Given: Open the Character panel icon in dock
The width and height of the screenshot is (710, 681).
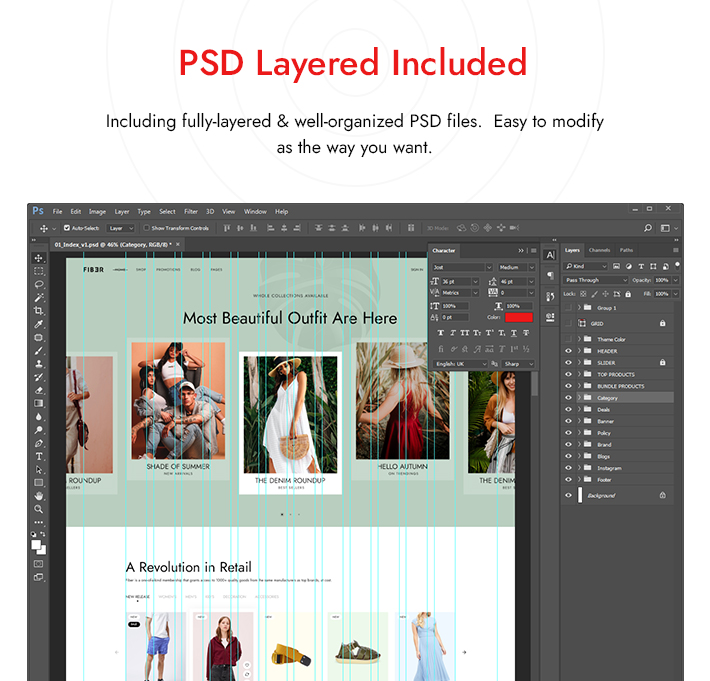Looking at the screenshot, I should (550, 255).
